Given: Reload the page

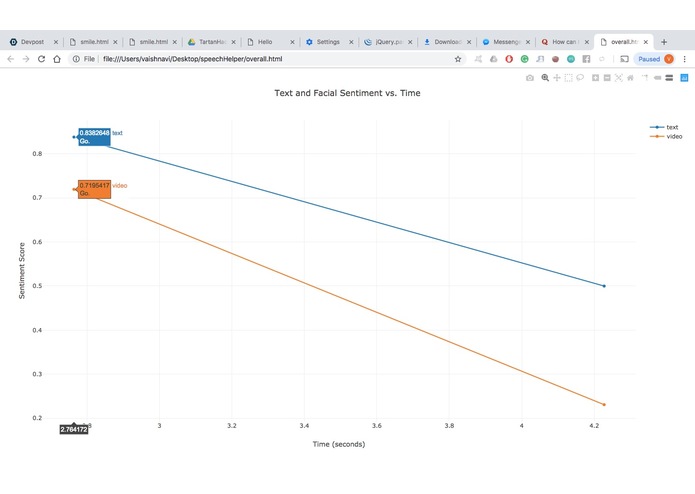Looking at the screenshot, I should [41, 59].
